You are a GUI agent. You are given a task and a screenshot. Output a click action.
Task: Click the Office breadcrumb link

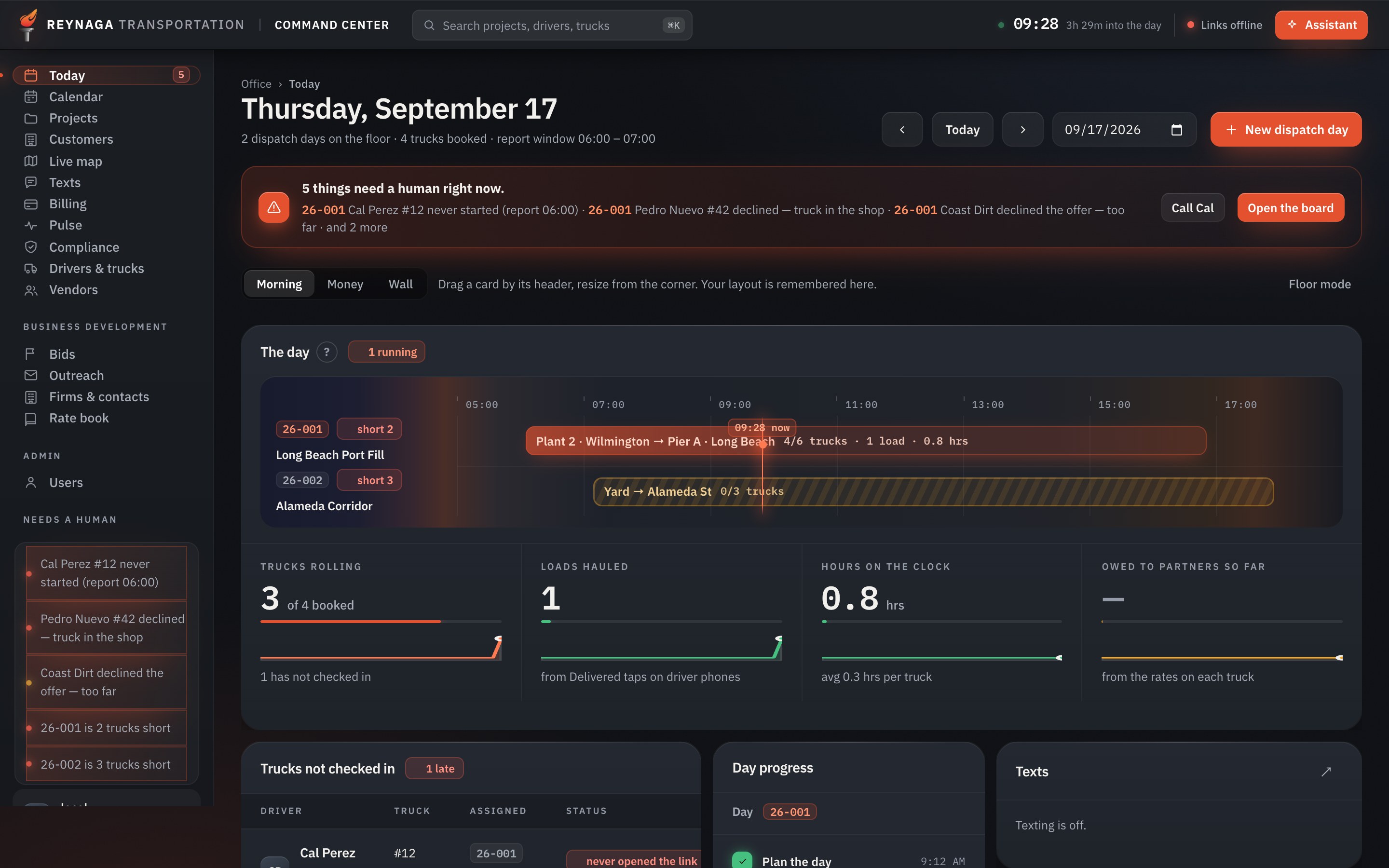pyautogui.click(x=256, y=84)
